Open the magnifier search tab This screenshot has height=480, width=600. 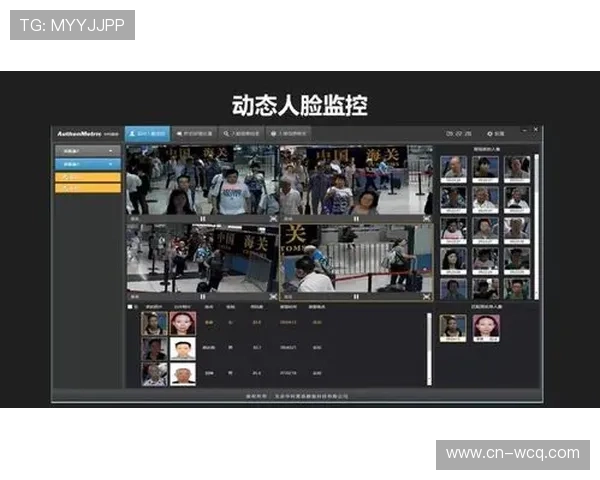241,134
